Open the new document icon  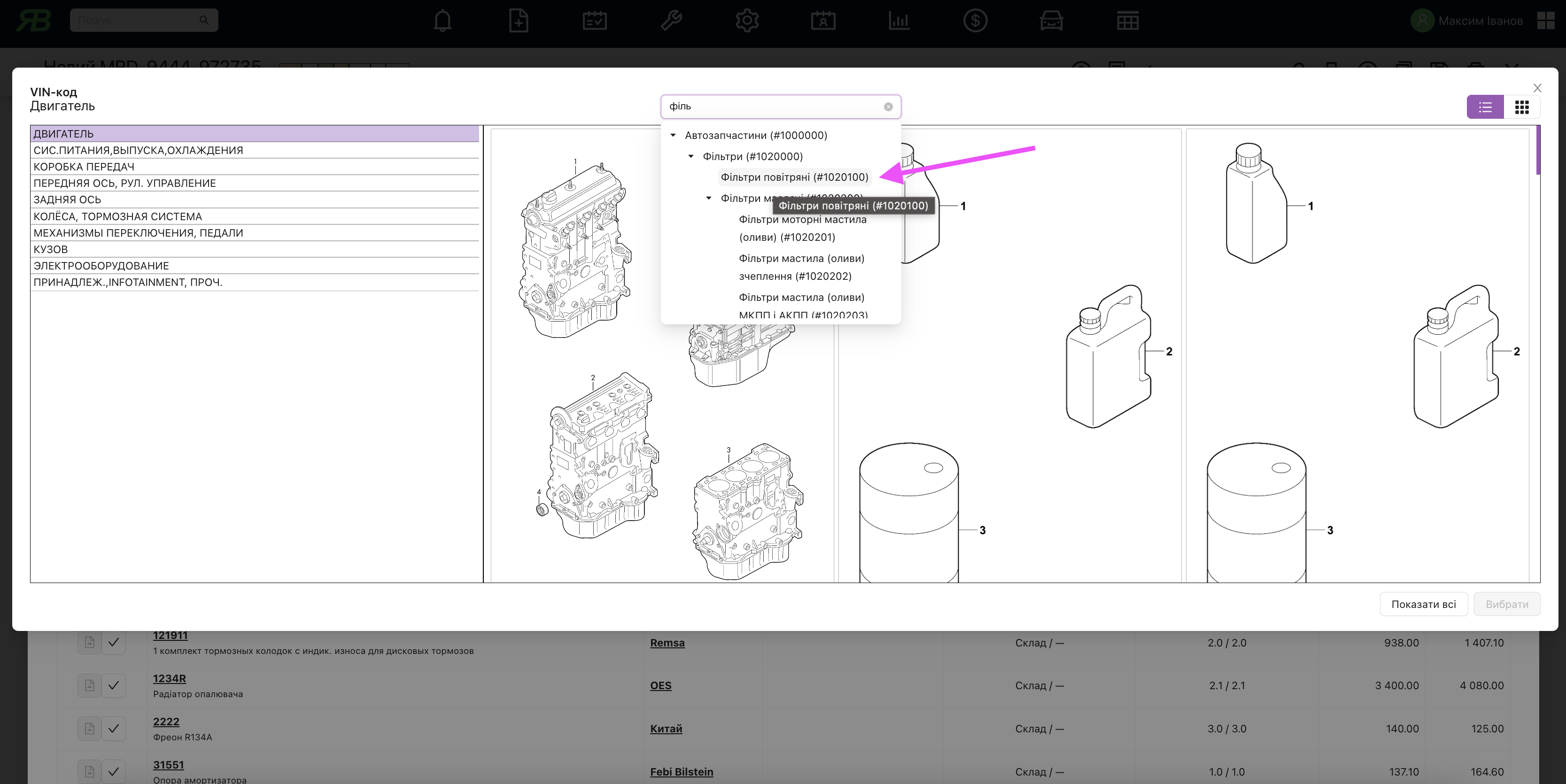518,20
